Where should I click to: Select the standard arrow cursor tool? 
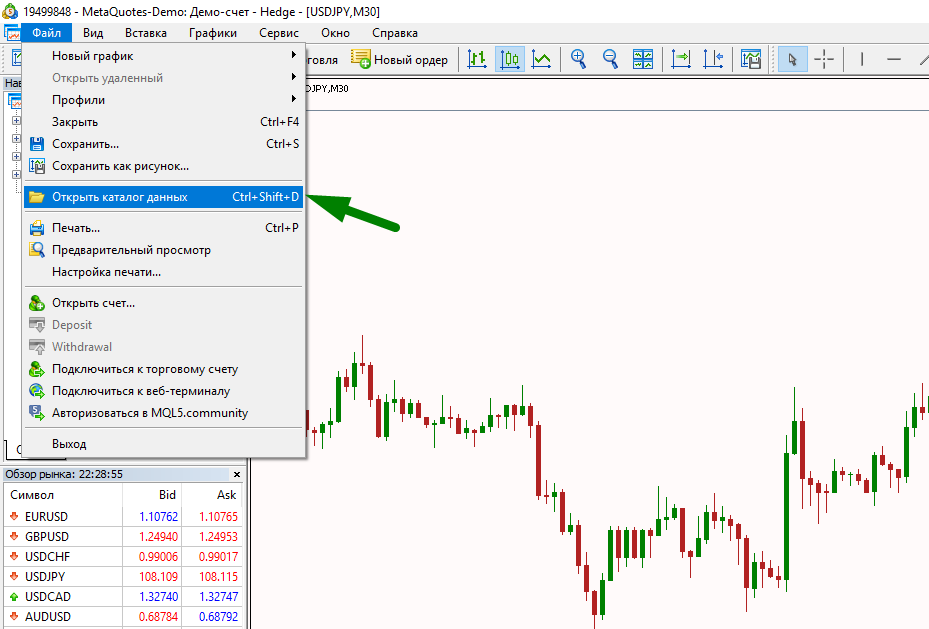point(792,59)
